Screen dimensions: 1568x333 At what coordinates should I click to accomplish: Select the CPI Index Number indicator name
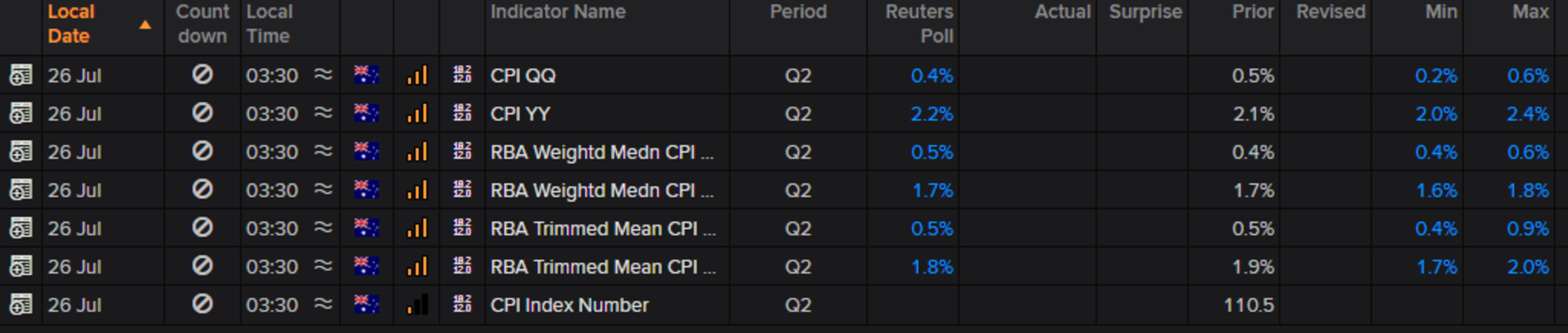coord(570,305)
